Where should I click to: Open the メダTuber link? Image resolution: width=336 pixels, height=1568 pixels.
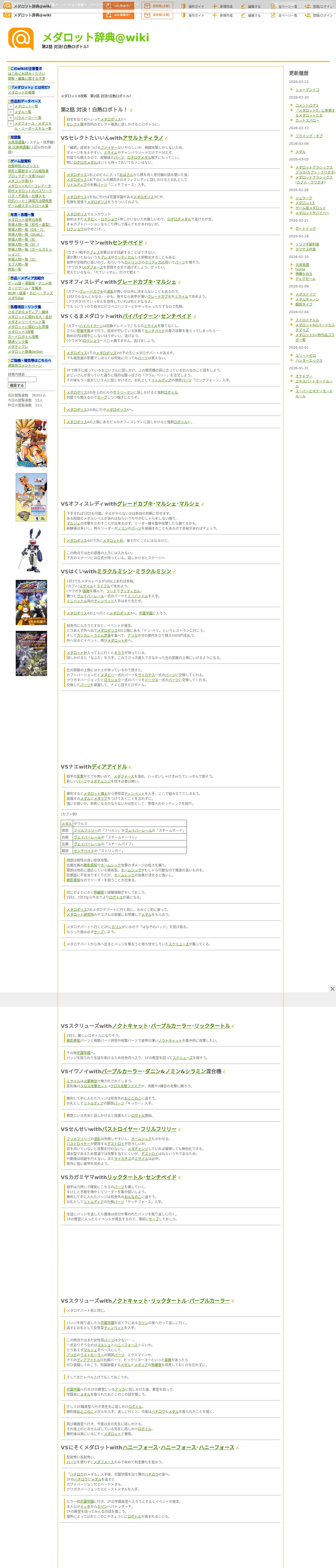pos(16,298)
